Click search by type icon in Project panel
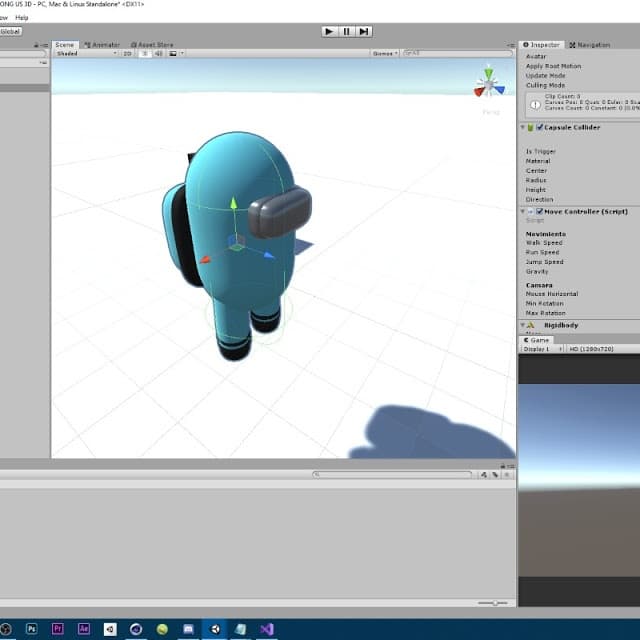This screenshot has width=640, height=640. [483, 475]
